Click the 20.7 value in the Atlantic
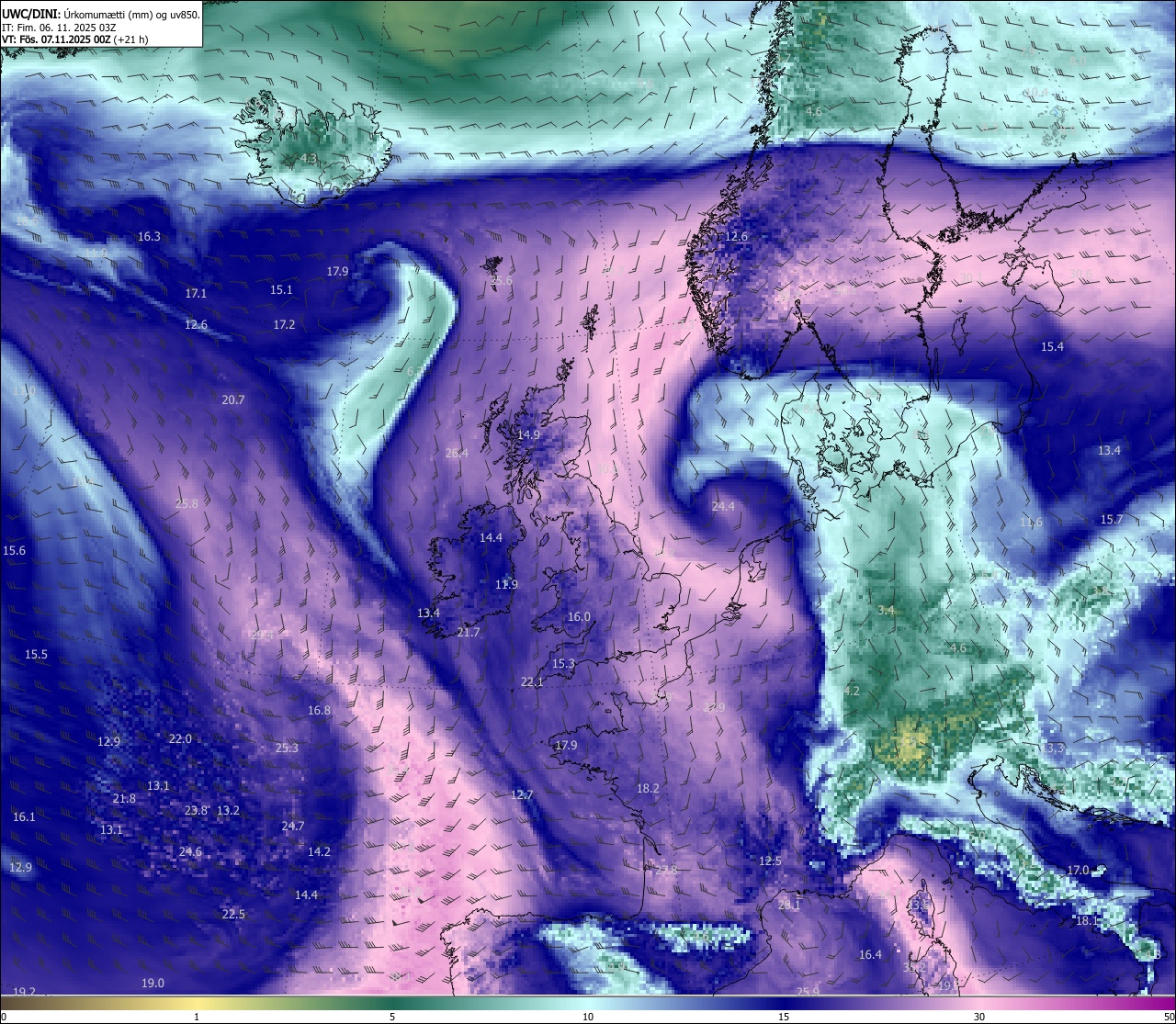The image size is (1176, 1024). click(x=233, y=399)
